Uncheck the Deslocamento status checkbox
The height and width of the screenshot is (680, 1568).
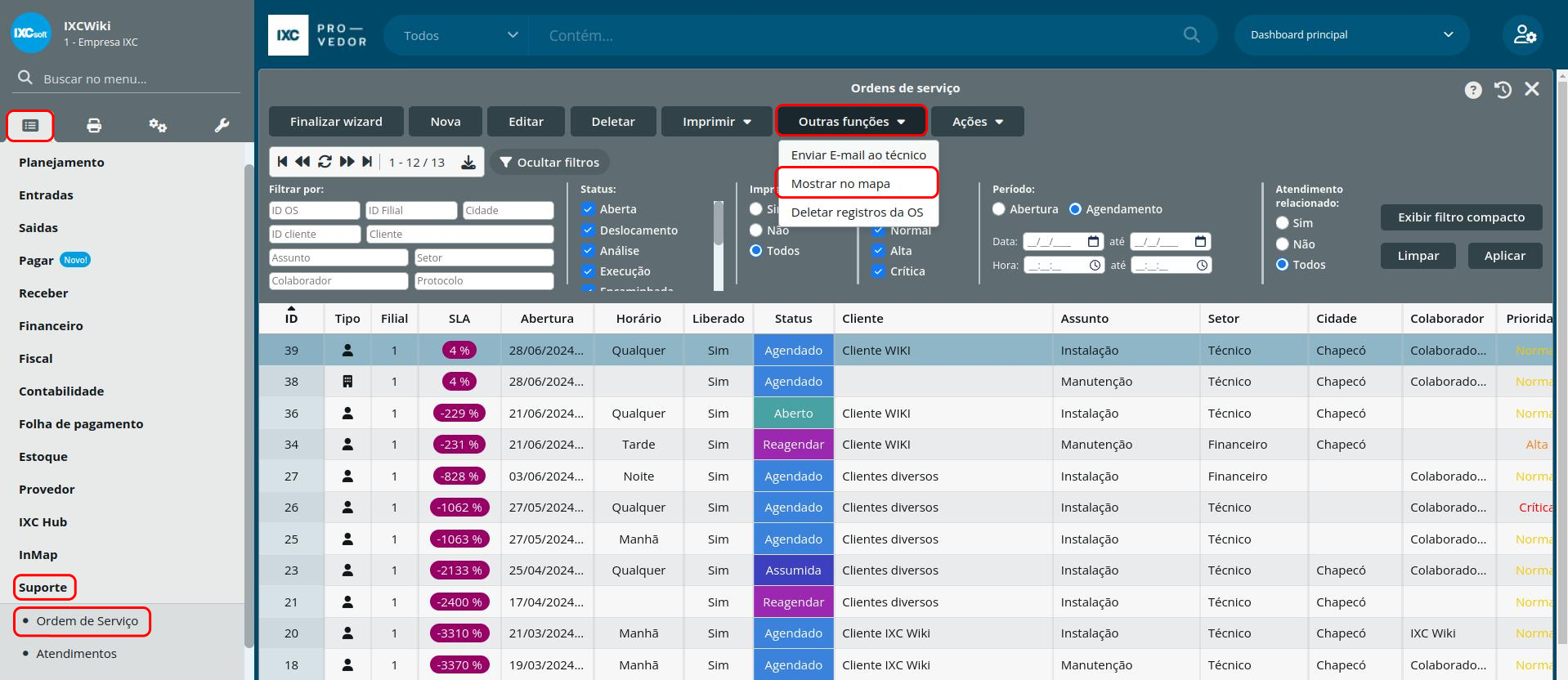click(588, 230)
